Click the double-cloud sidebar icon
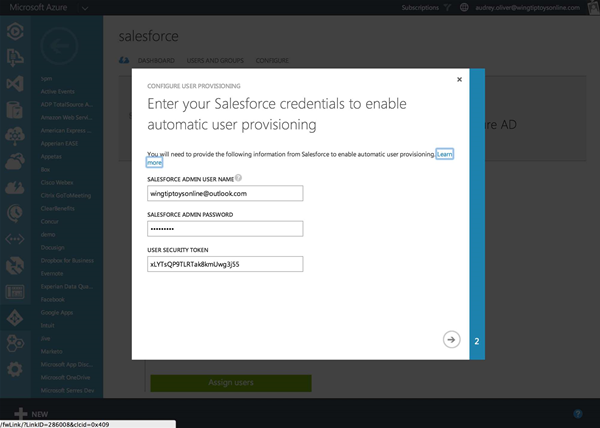Screen dimensions: 600x428 point(15,161)
